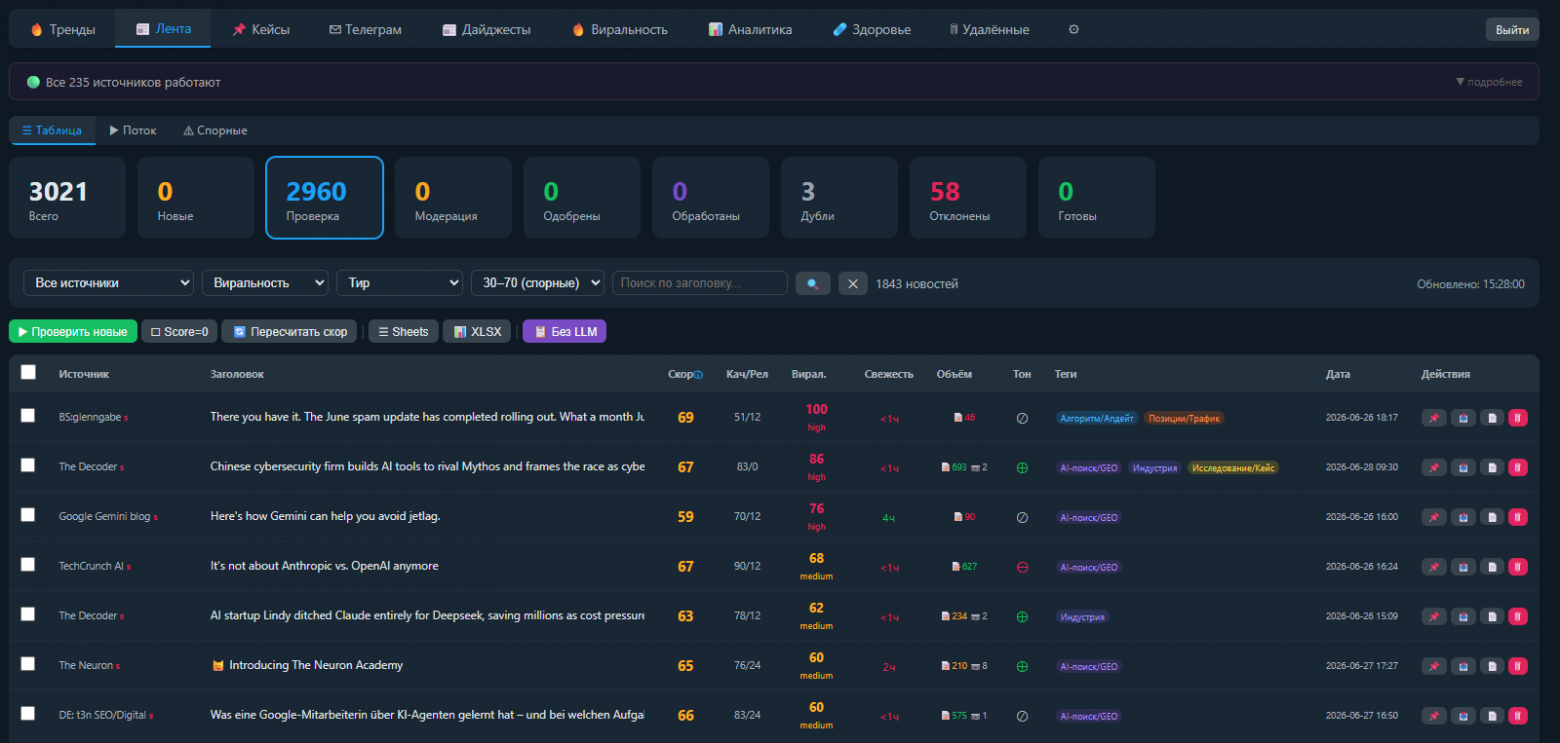Viewport: 1560px width, 743px height.
Task: Open the Тир filter dropdown
Action: [x=399, y=283]
